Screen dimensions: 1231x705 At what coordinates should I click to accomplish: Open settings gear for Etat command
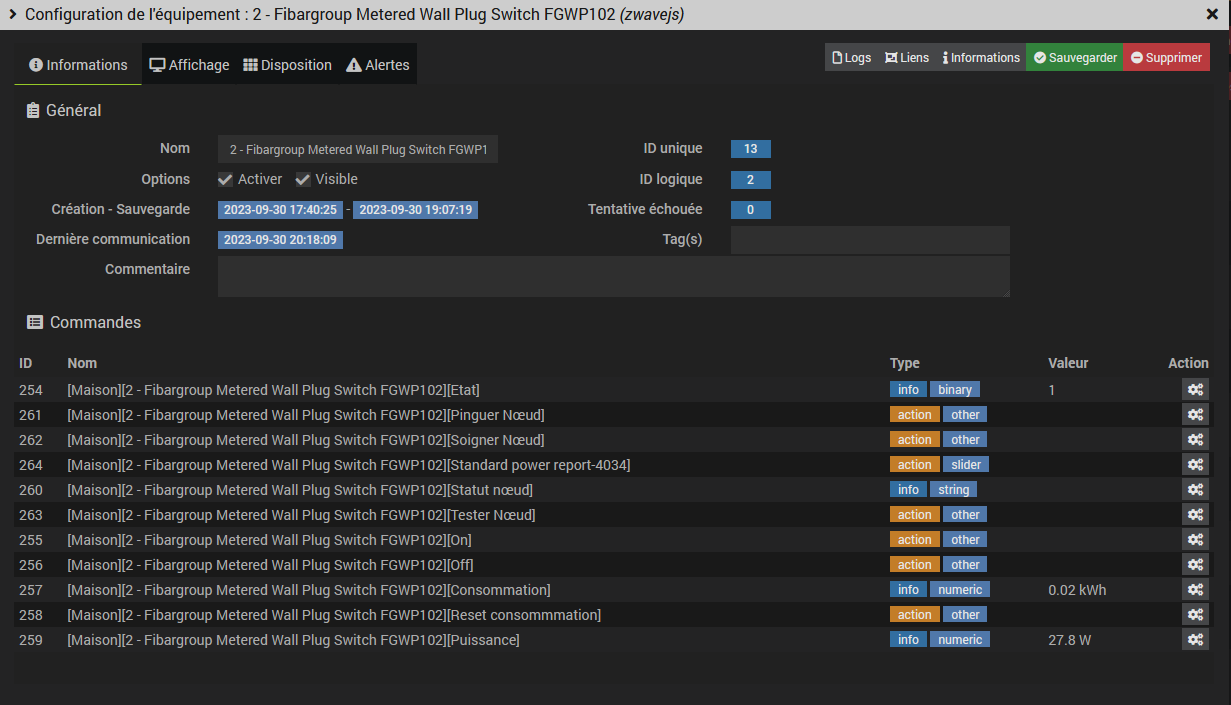click(x=1195, y=389)
